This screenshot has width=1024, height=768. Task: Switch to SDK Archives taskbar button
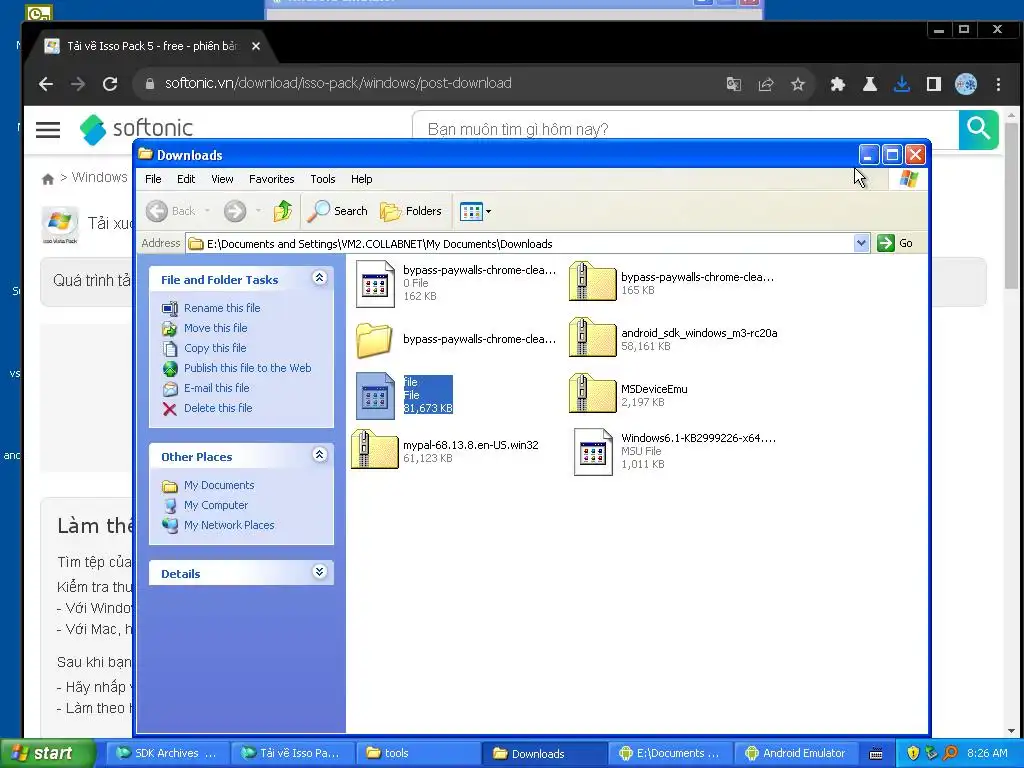[x=166, y=753]
